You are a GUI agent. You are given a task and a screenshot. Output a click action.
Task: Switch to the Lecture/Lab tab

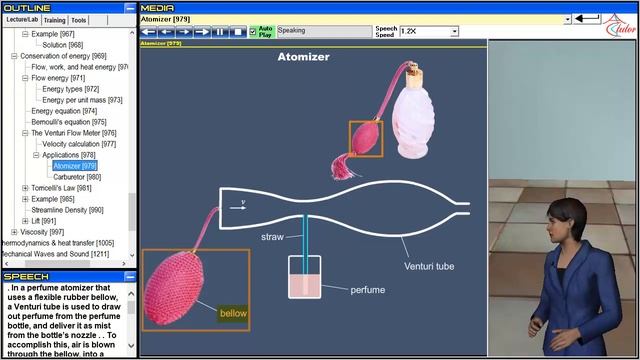tap(22, 20)
